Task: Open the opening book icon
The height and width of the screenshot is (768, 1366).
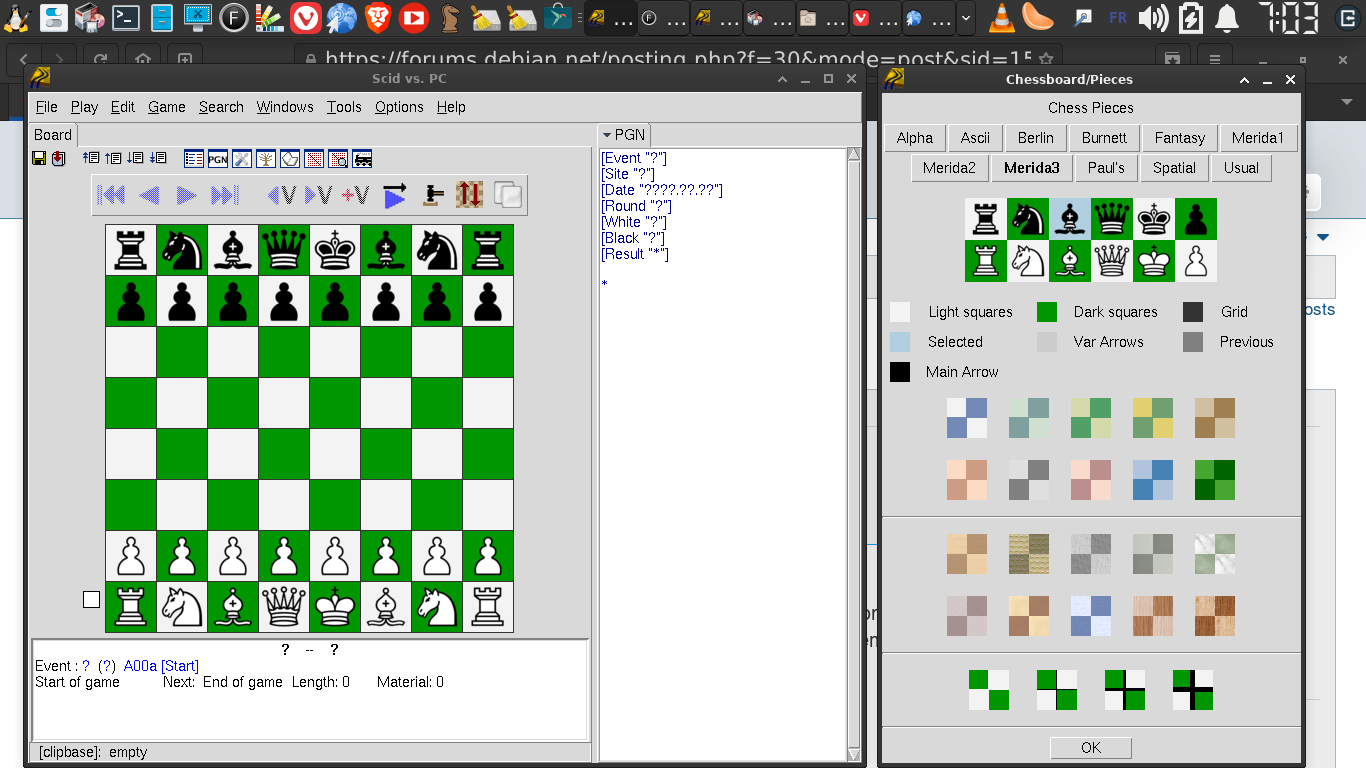Action: 290,158
